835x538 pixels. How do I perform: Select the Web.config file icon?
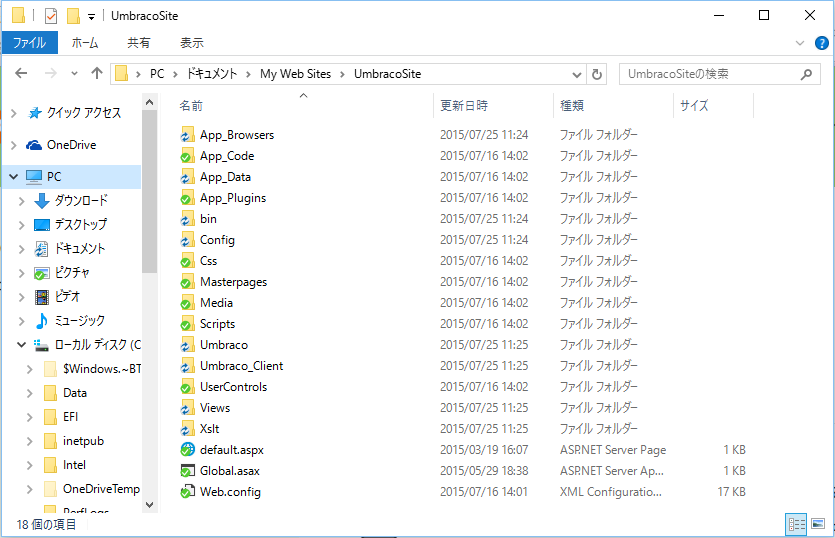(x=187, y=492)
